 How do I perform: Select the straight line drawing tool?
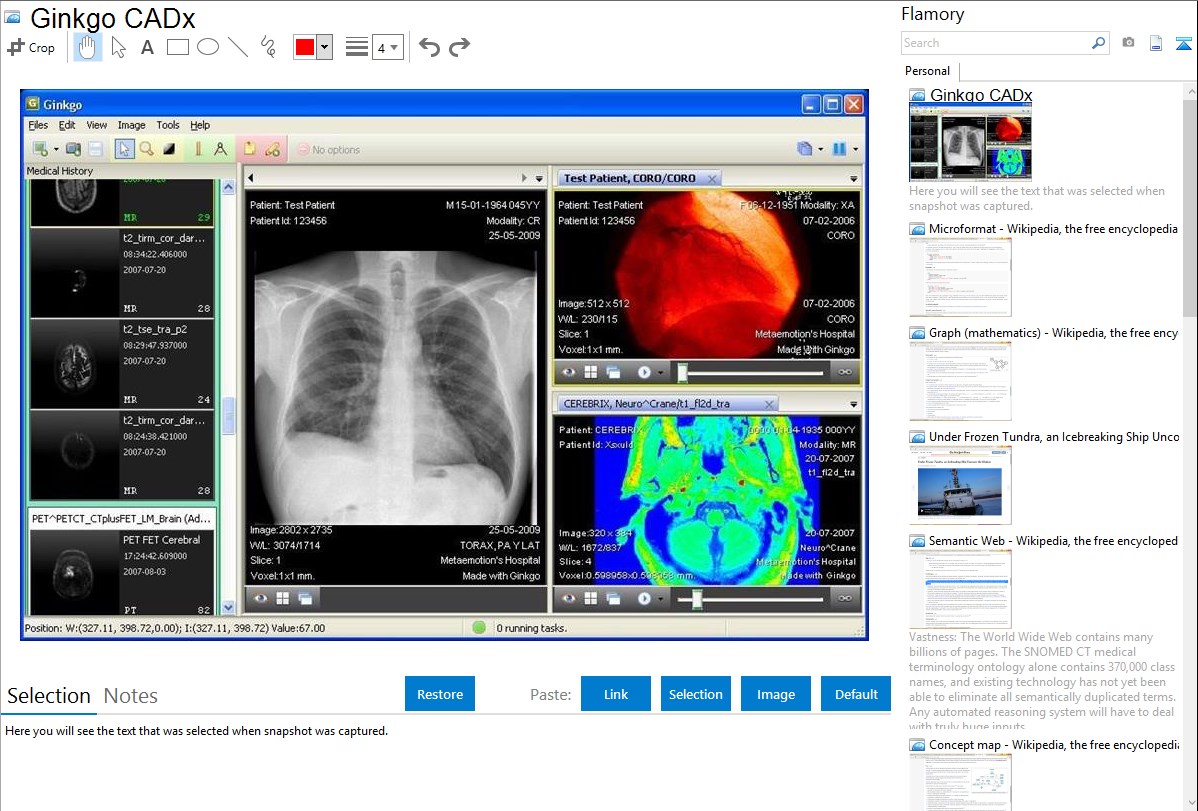[x=238, y=47]
